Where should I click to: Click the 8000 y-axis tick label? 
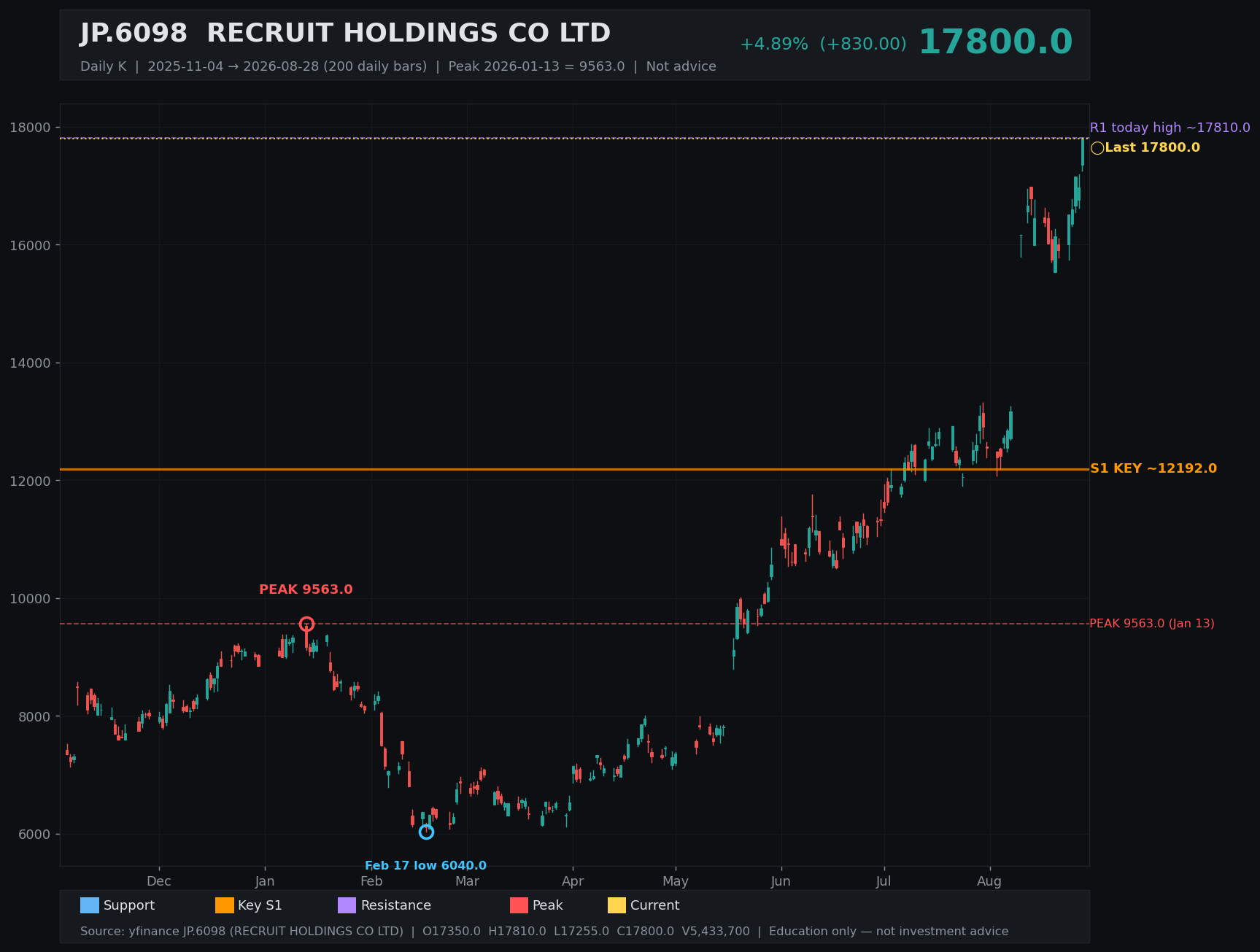tap(34, 716)
